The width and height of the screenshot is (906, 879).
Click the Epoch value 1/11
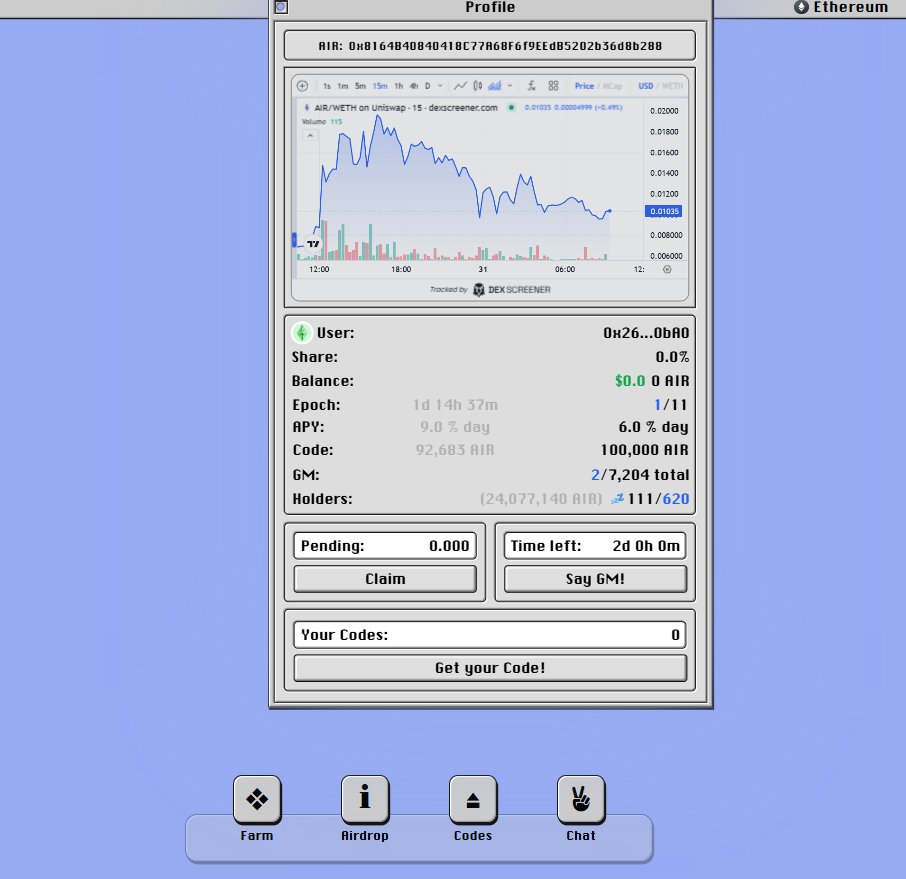click(x=671, y=405)
